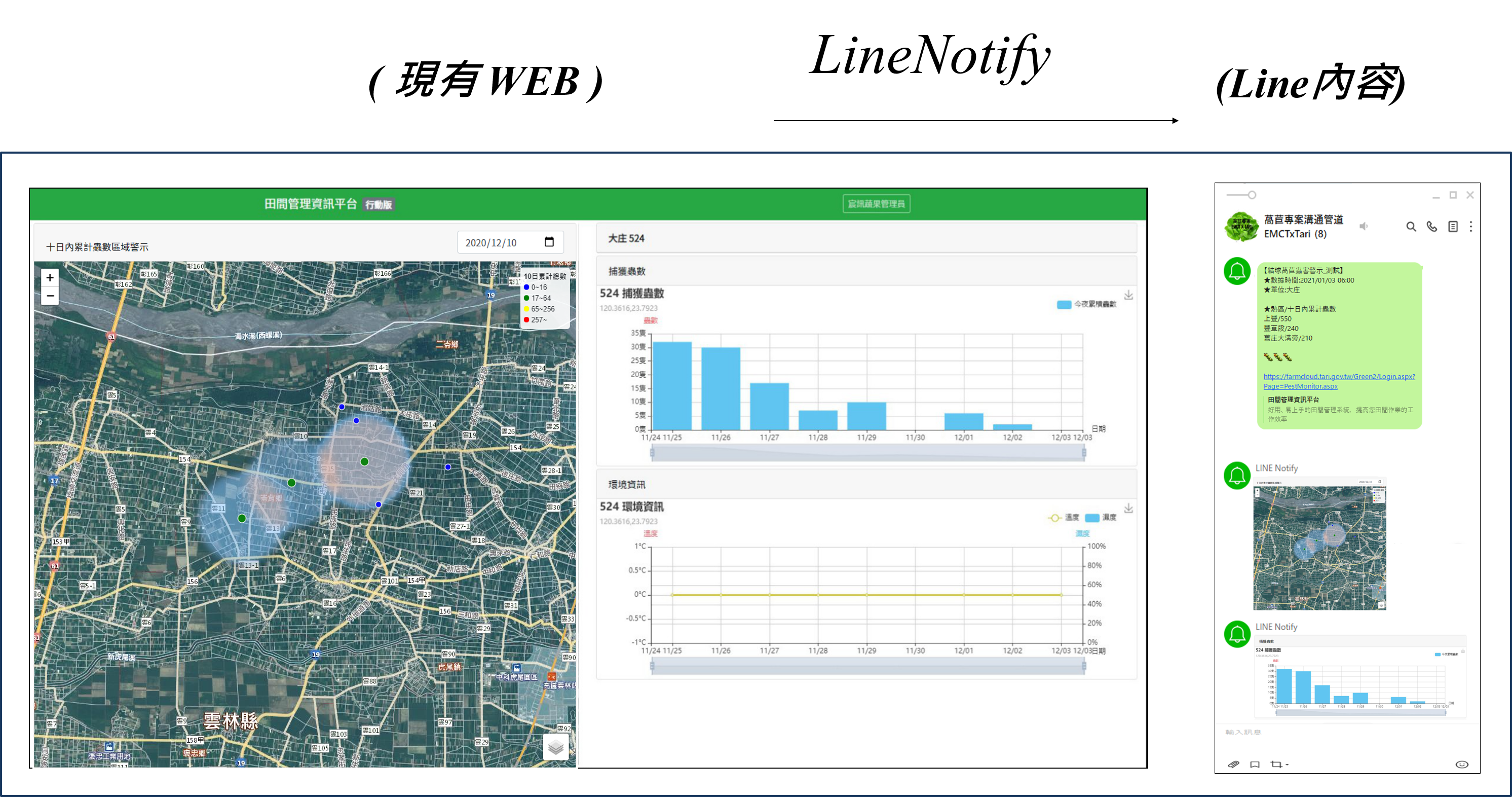The height and width of the screenshot is (797, 1512).
Task: Toggle 今夜累積蟲數 legend series
Action: click(1086, 304)
